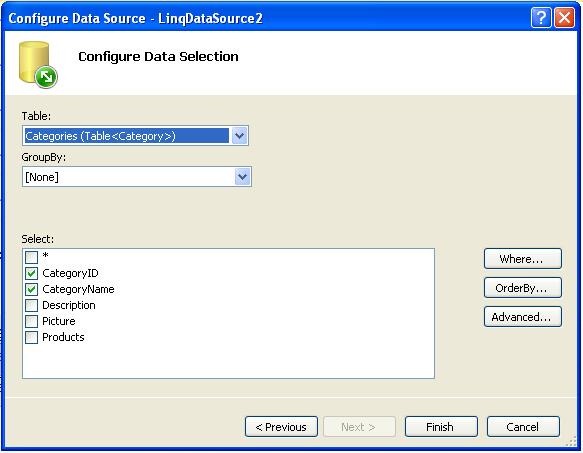
Task: Close the Configure Data Source dialog
Action: [x=564, y=17]
